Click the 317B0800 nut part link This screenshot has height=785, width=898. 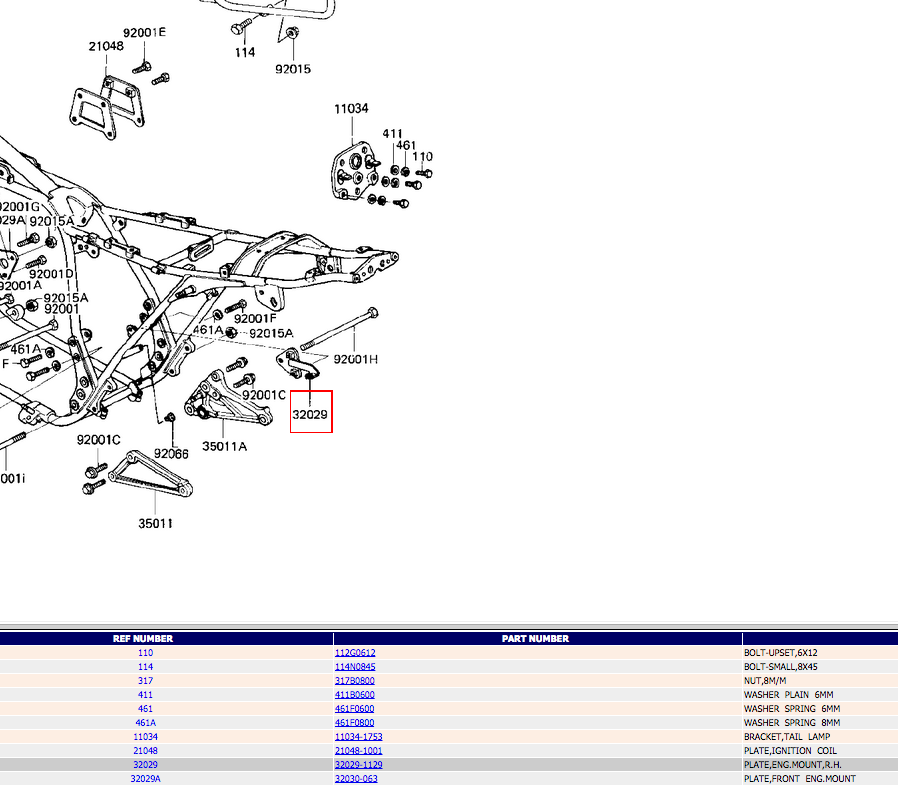[x=354, y=681]
